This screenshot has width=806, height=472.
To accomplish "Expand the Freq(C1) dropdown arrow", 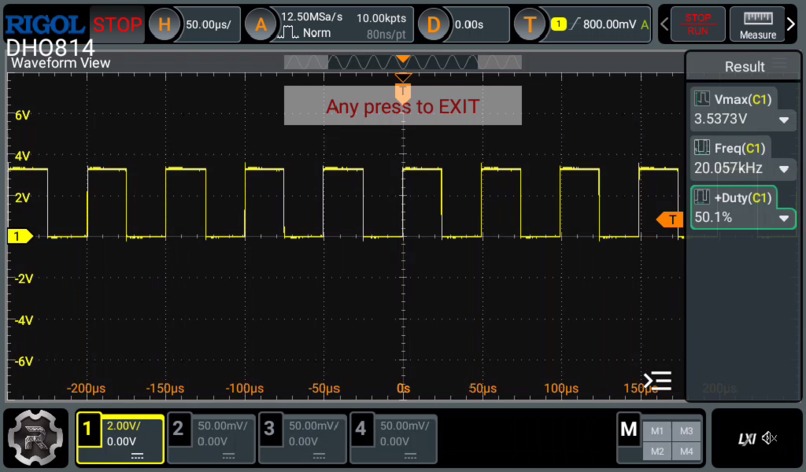I will pyautogui.click(x=783, y=169).
